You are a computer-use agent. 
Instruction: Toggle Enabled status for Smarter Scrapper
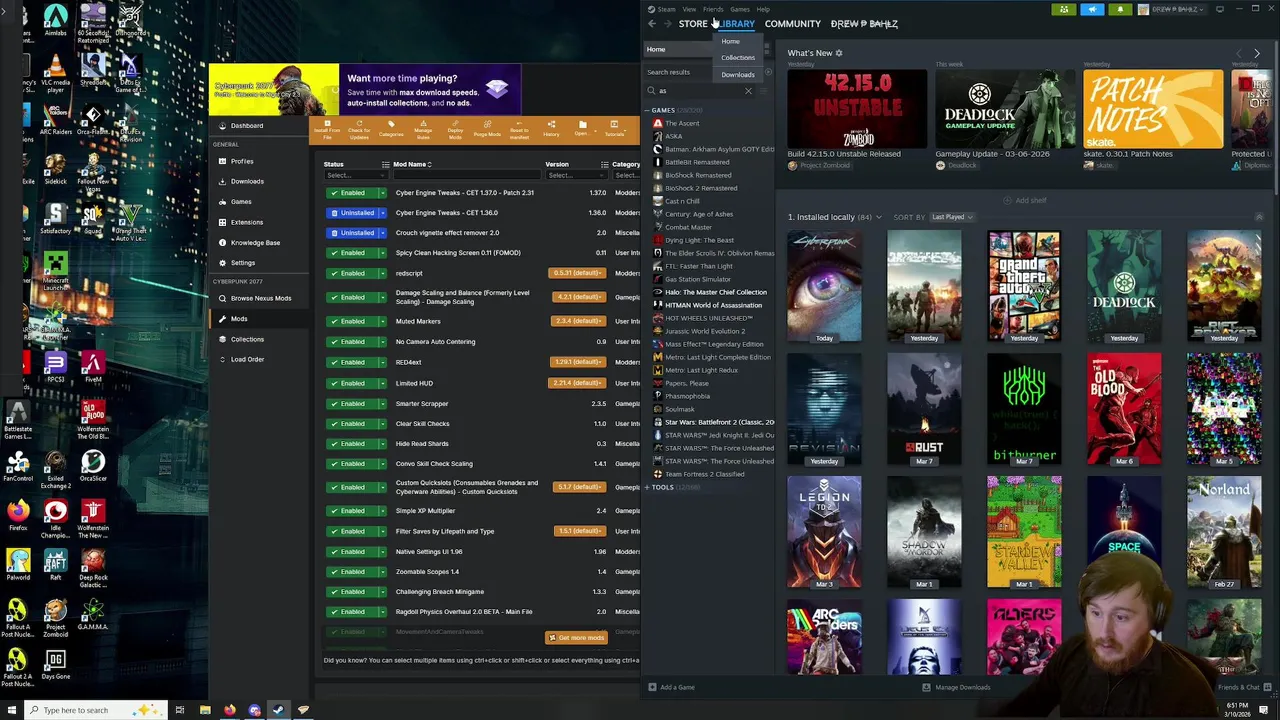point(351,403)
